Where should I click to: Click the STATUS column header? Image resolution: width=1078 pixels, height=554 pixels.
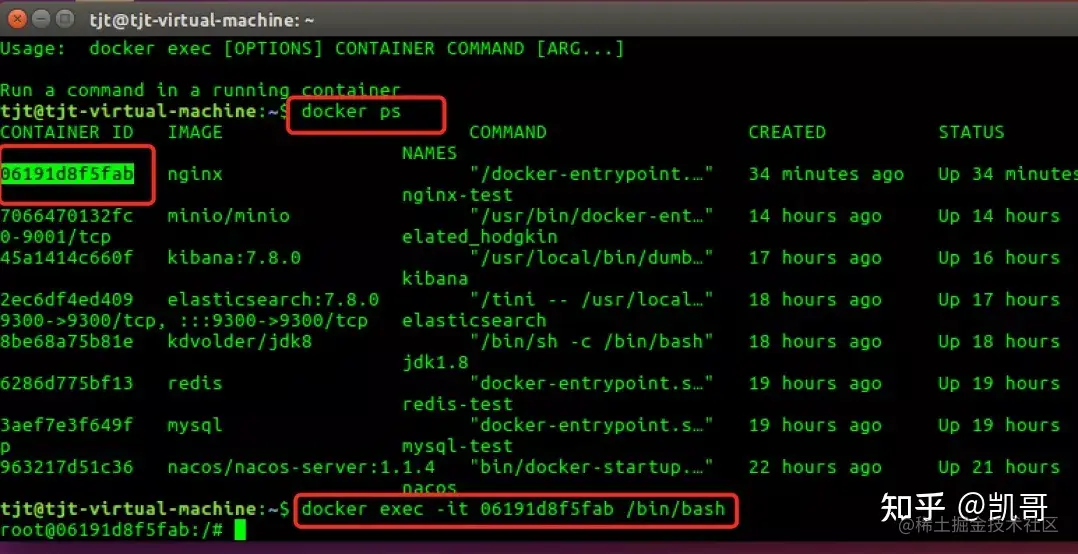coord(971,132)
